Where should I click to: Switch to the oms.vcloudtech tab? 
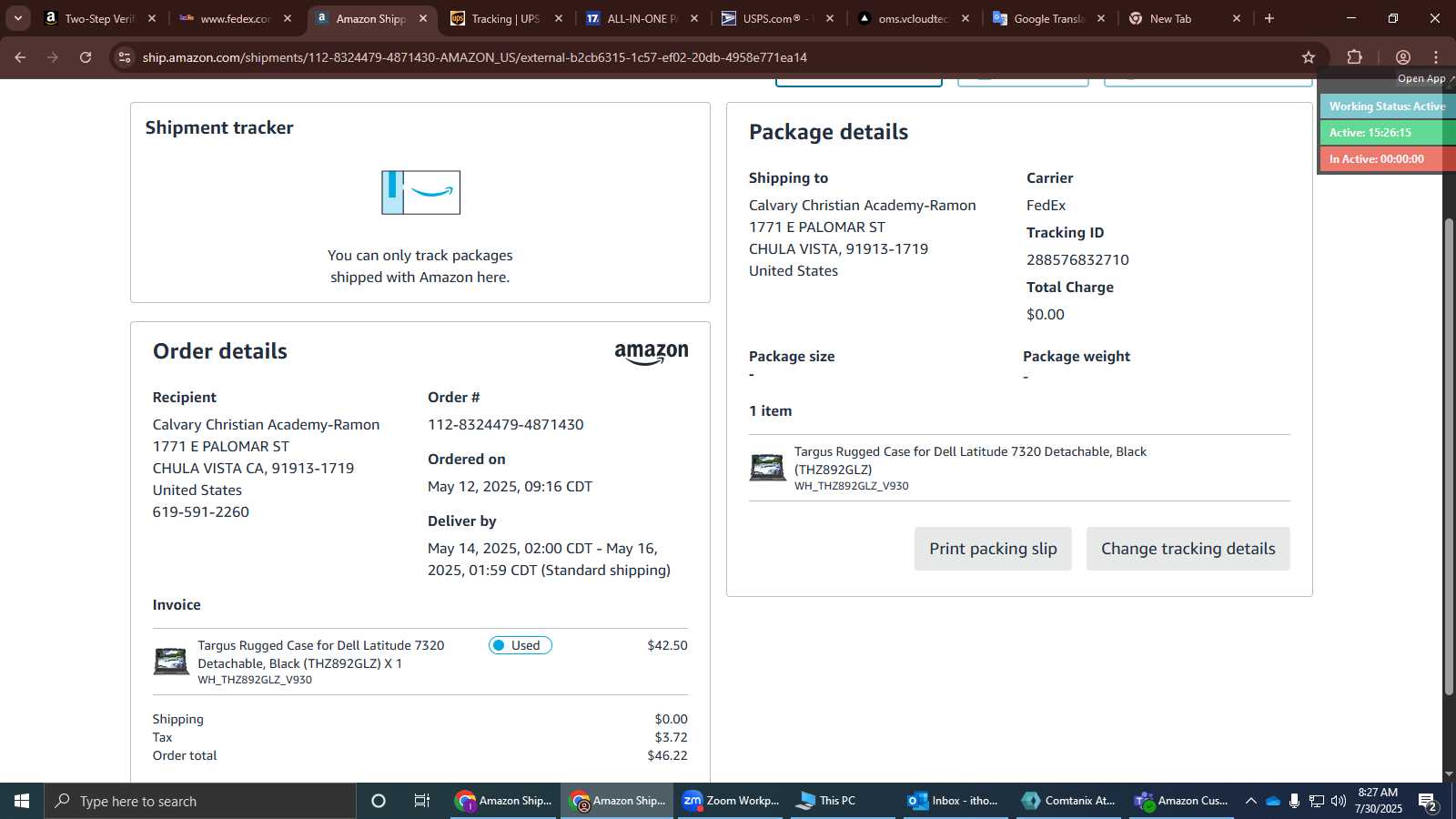913,18
